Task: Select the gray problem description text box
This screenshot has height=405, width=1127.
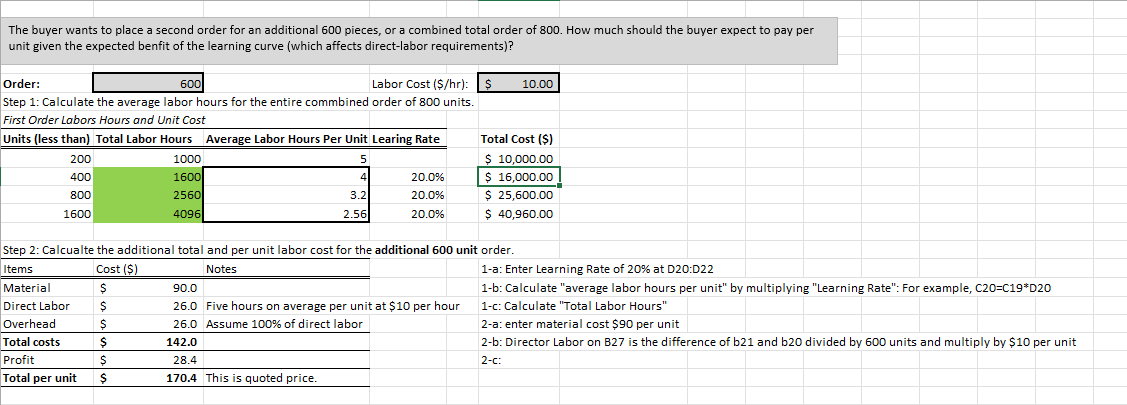Action: click(419, 41)
